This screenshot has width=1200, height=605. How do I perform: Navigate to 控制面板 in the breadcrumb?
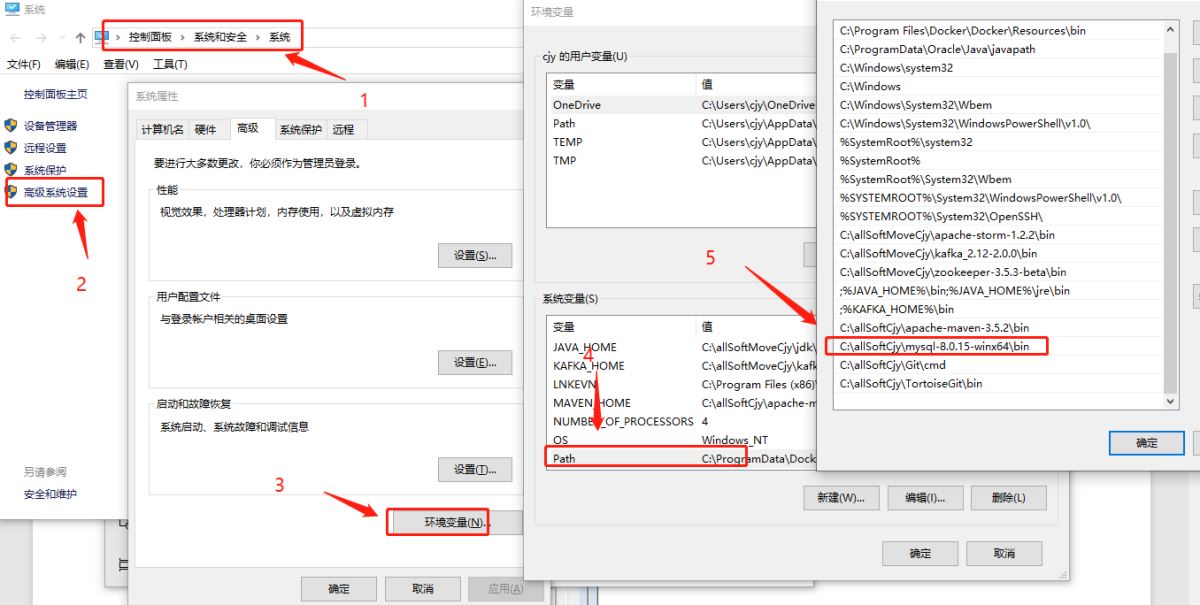point(150,37)
